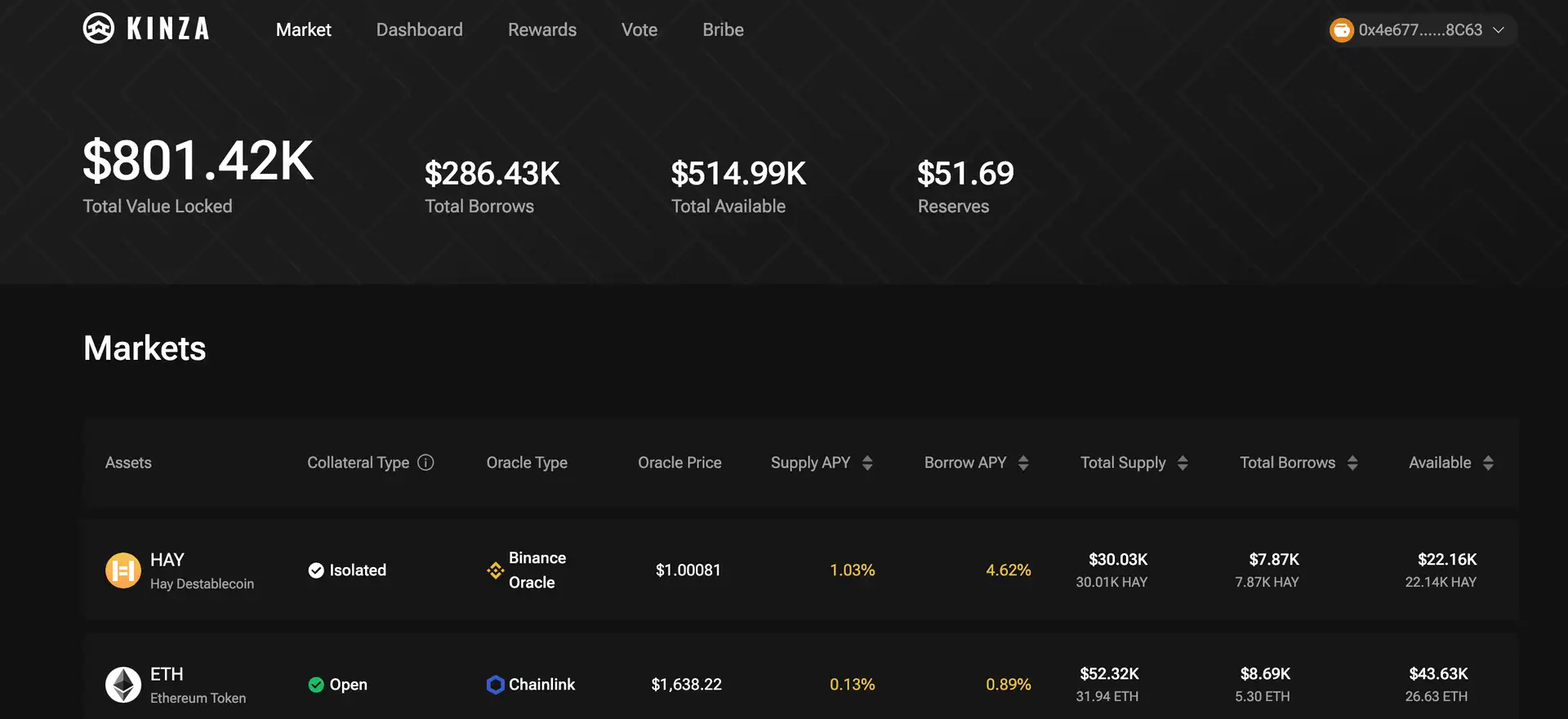Screen dimensions: 1568x719
Task: Sort markets by Borrow APY
Action: tap(1023, 463)
